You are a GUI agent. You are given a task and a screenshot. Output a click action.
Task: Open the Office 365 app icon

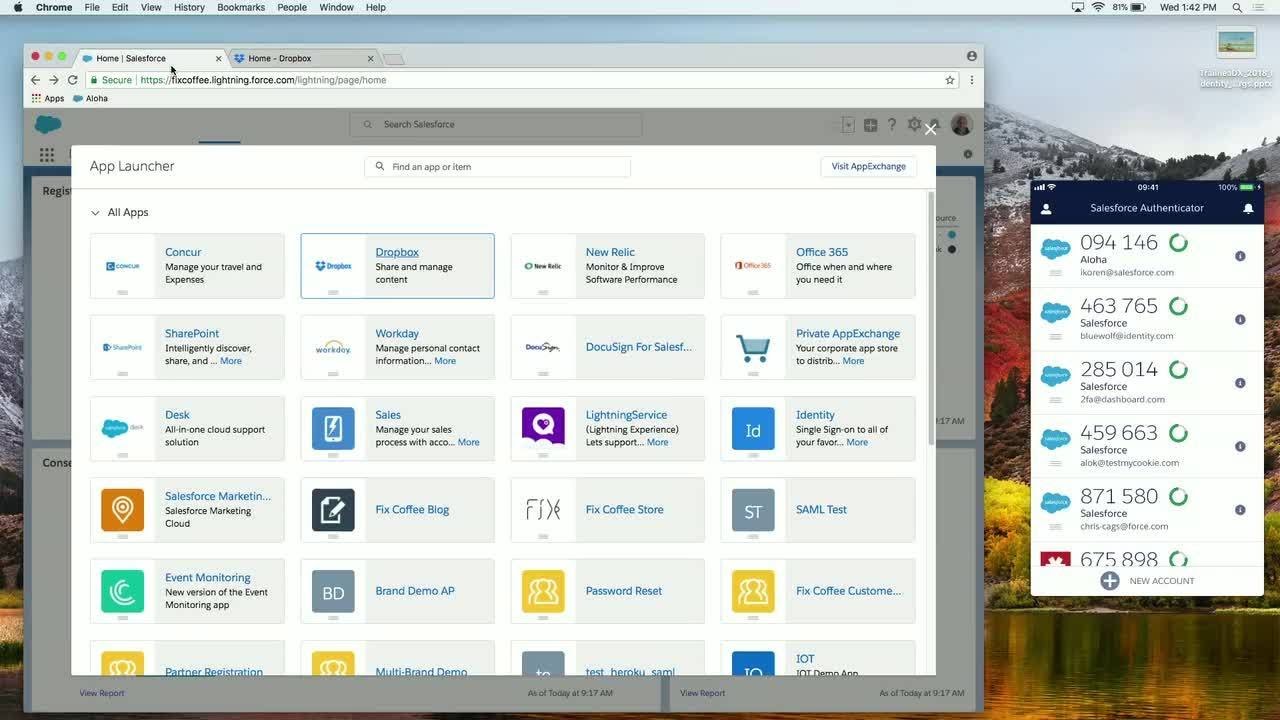coord(753,266)
